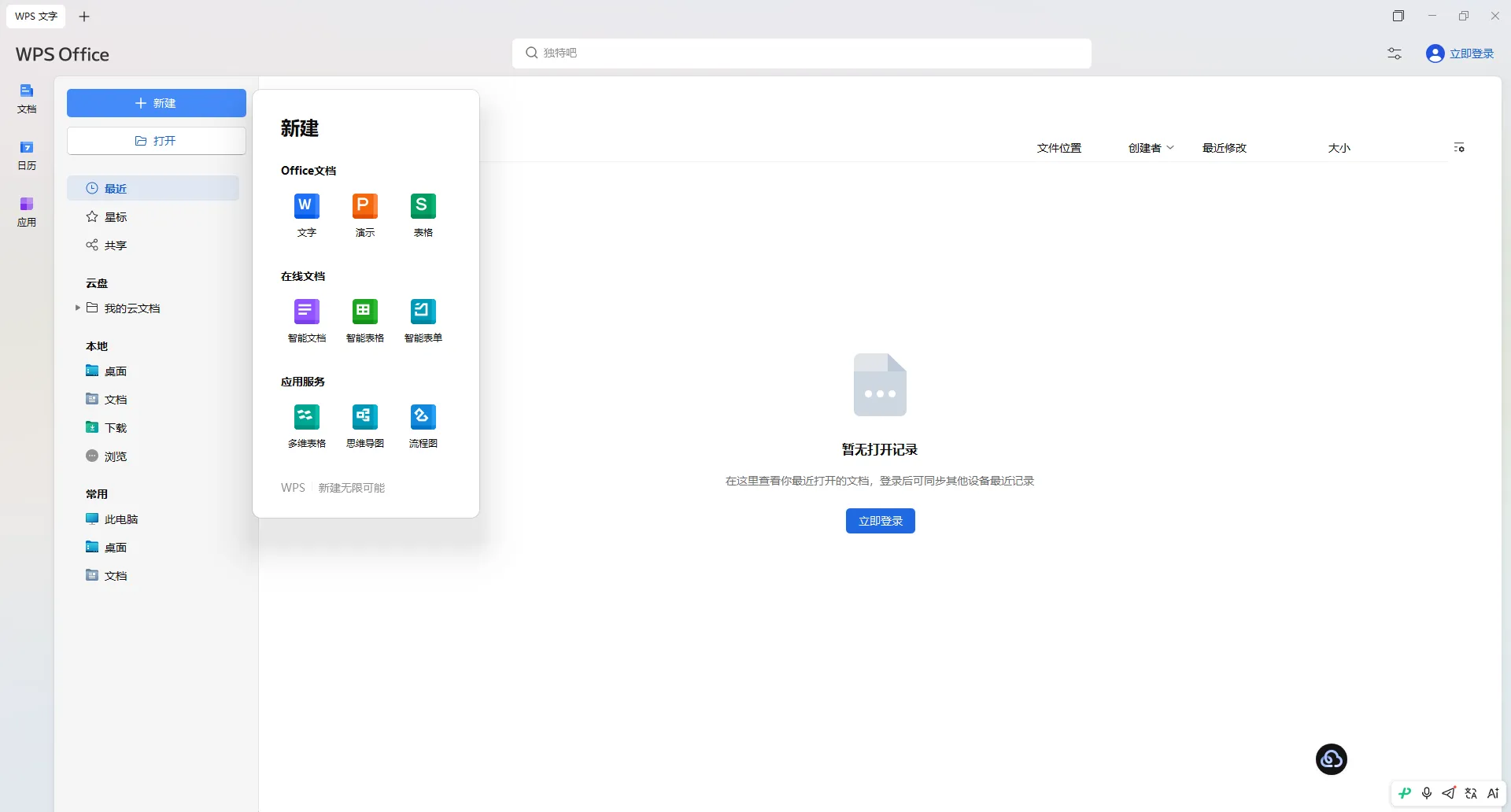
Task: Click the user avatar icon
Action: click(1435, 54)
